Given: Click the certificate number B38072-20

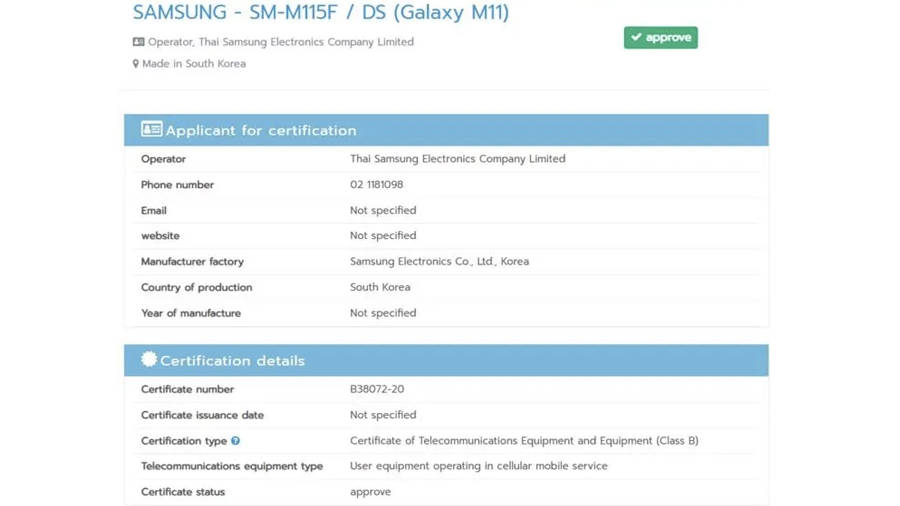Looking at the screenshot, I should (377, 389).
